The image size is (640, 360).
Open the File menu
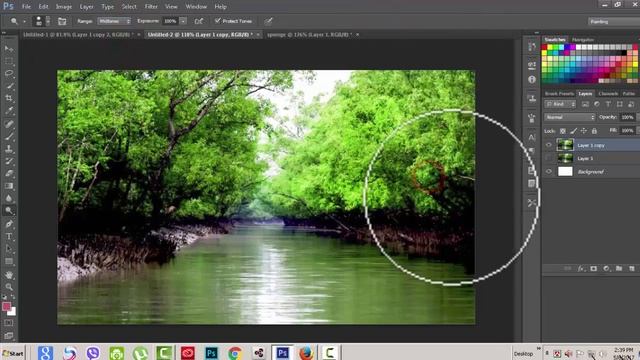coord(26,7)
